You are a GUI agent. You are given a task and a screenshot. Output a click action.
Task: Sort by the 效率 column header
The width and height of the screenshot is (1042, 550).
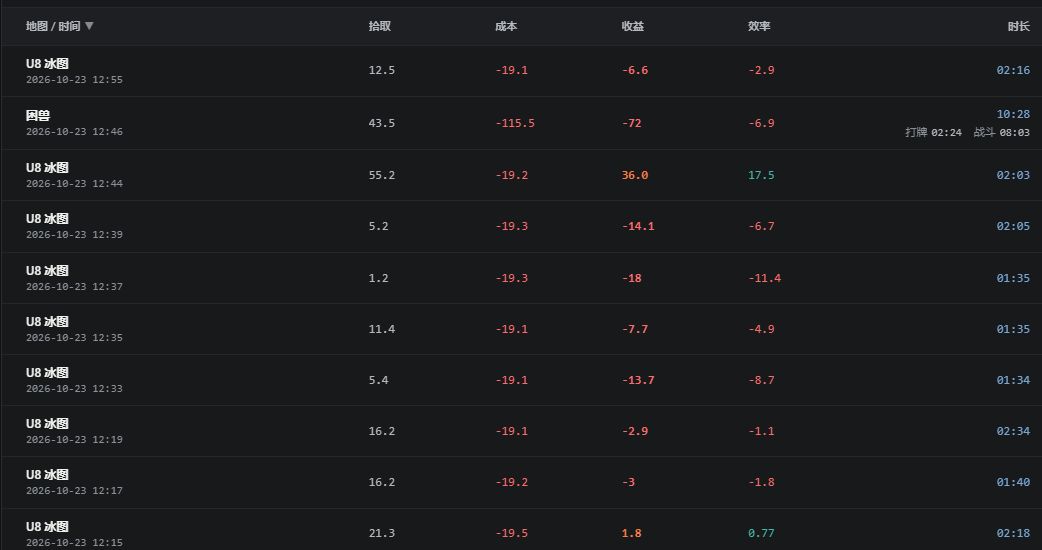pos(759,27)
